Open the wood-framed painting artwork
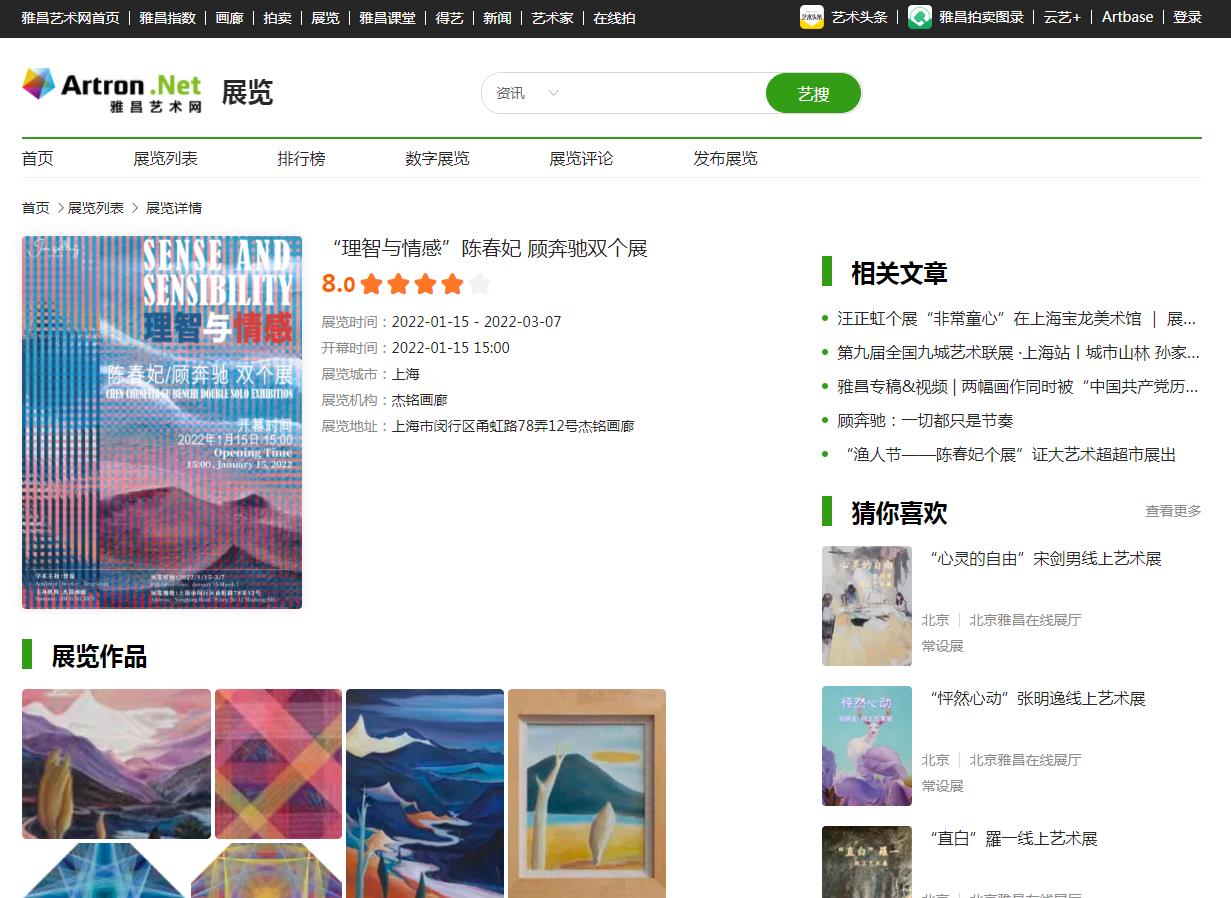The width and height of the screenshot is (1231, 898). [x=587, y=793]
